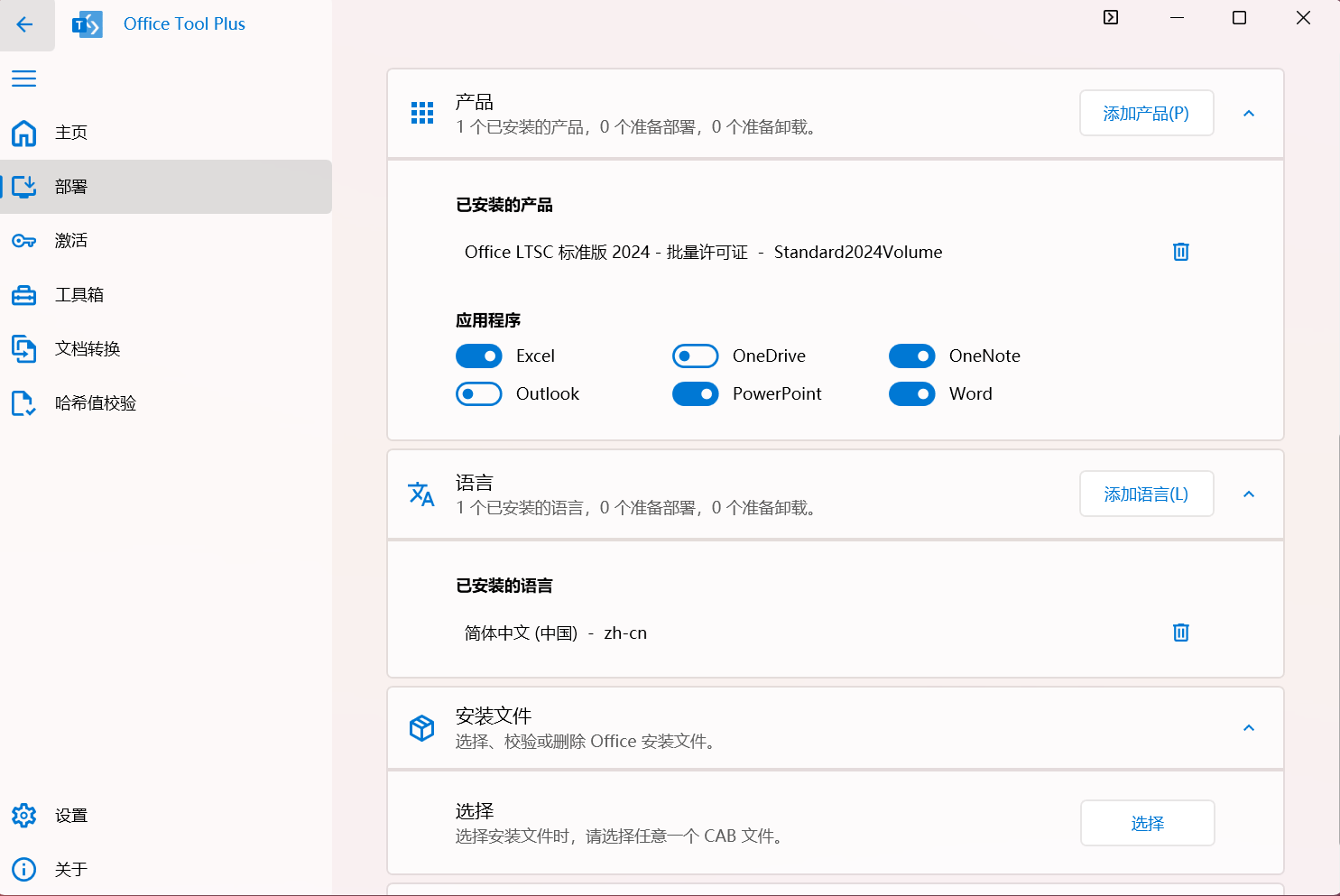Collapse the 产品 section chevron

tap(1249, 114)
